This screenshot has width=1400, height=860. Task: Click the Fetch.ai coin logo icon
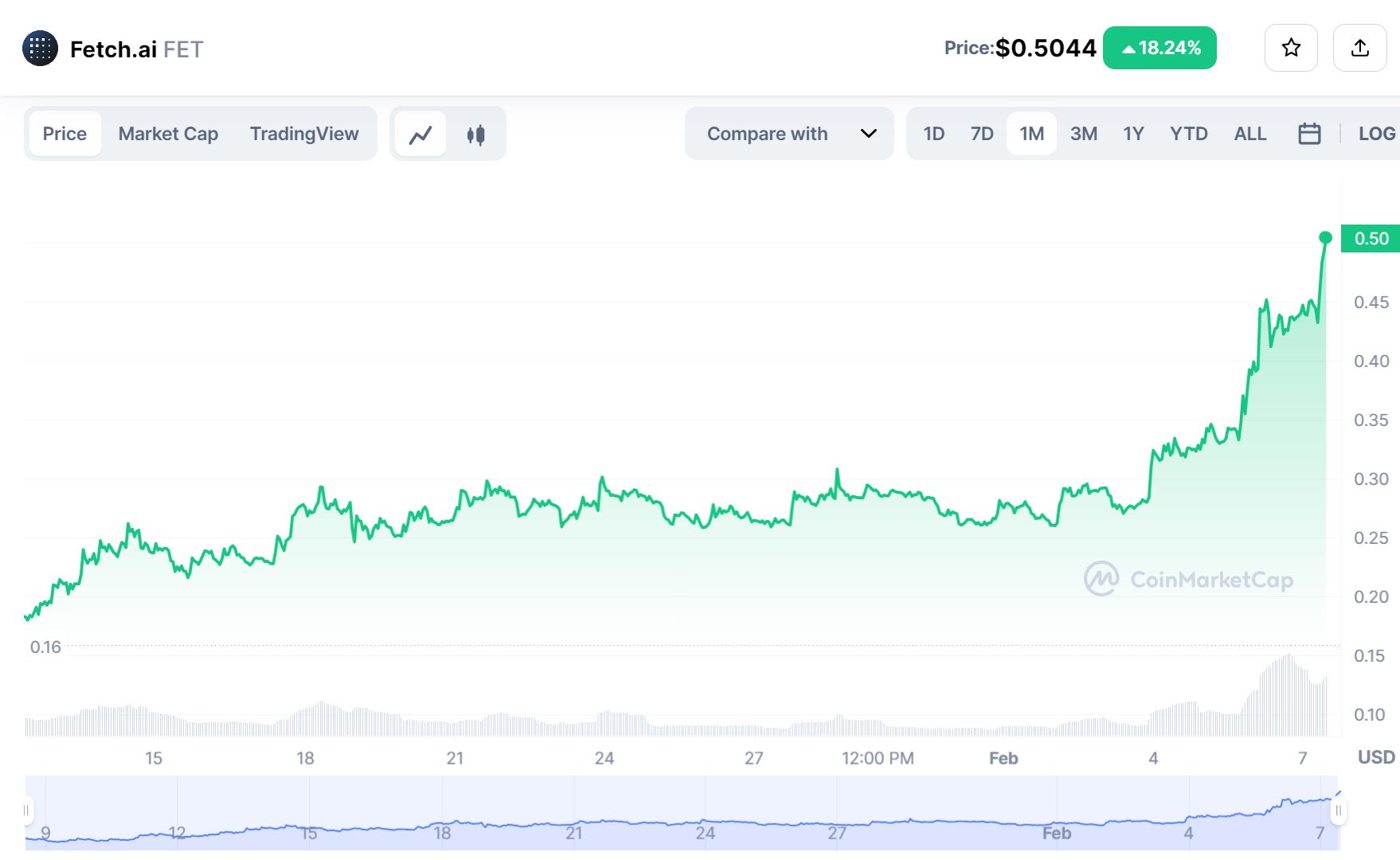40,49
